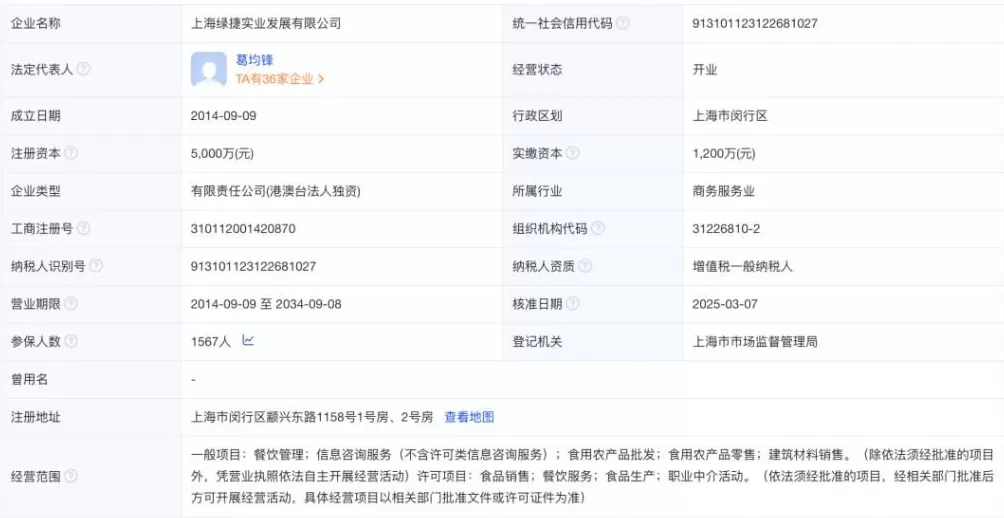Open the help icon beside 统一社会信用代码
Image resolution: width=1004 pixels, height=518 pixels.
point(622,24)
